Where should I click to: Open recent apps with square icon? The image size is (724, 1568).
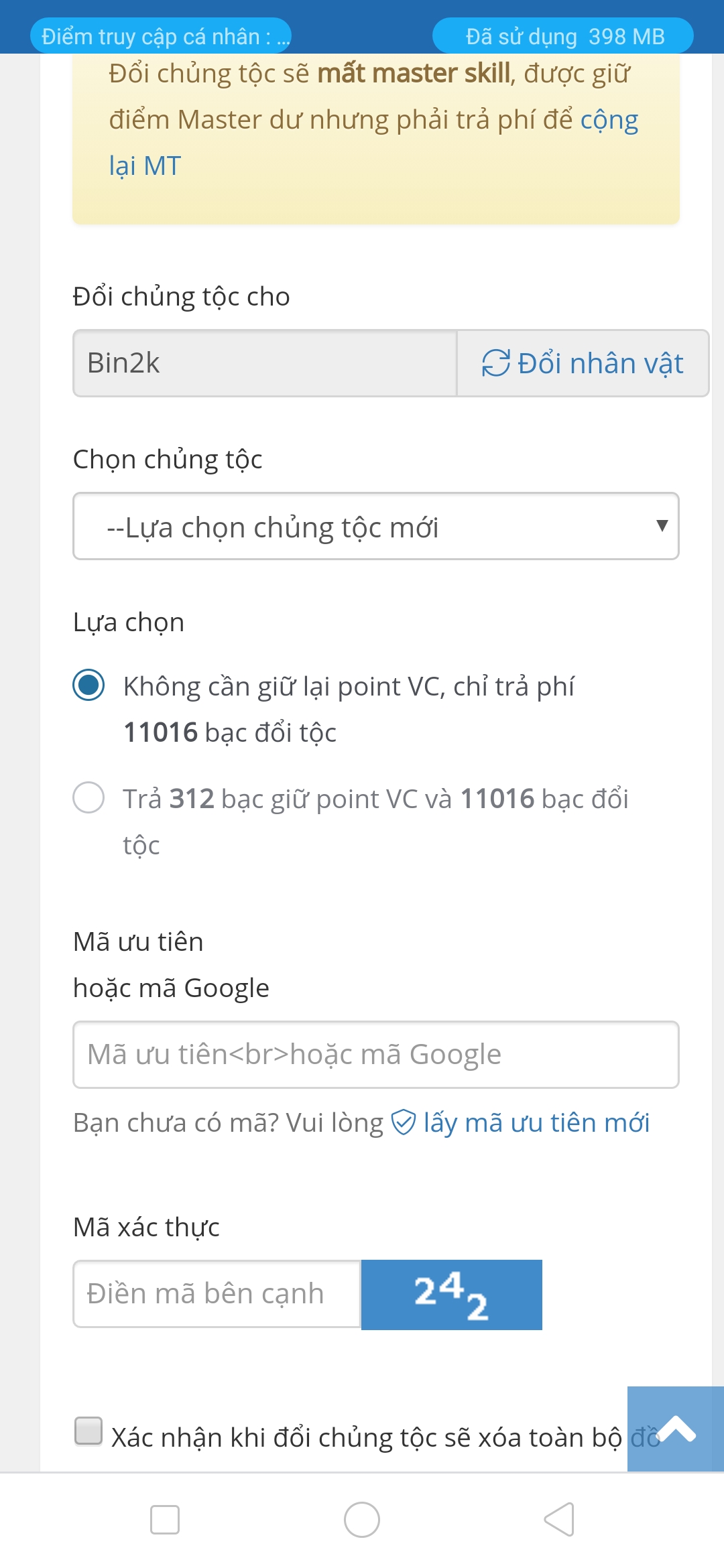point(165,1520)
